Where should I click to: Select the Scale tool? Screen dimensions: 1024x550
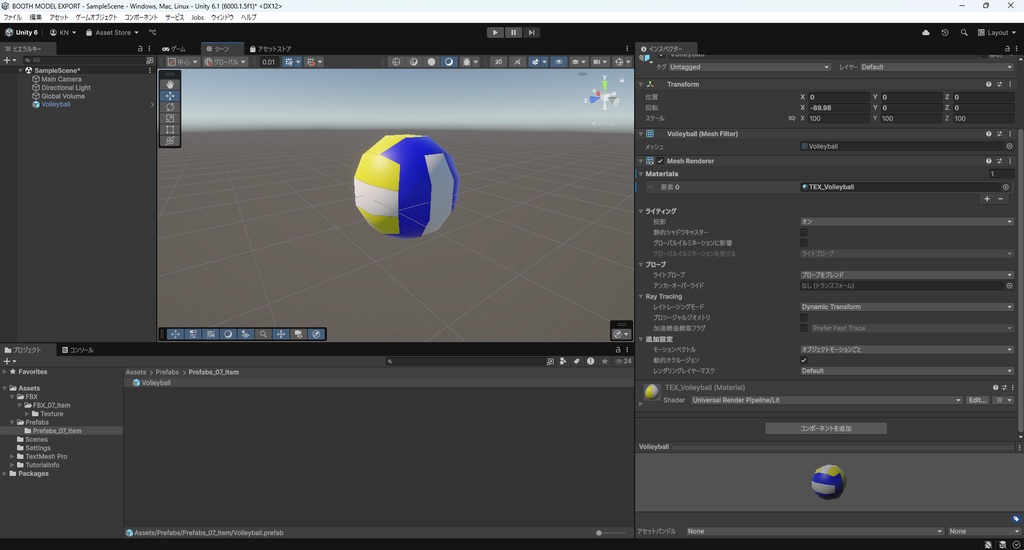[170, 118]
